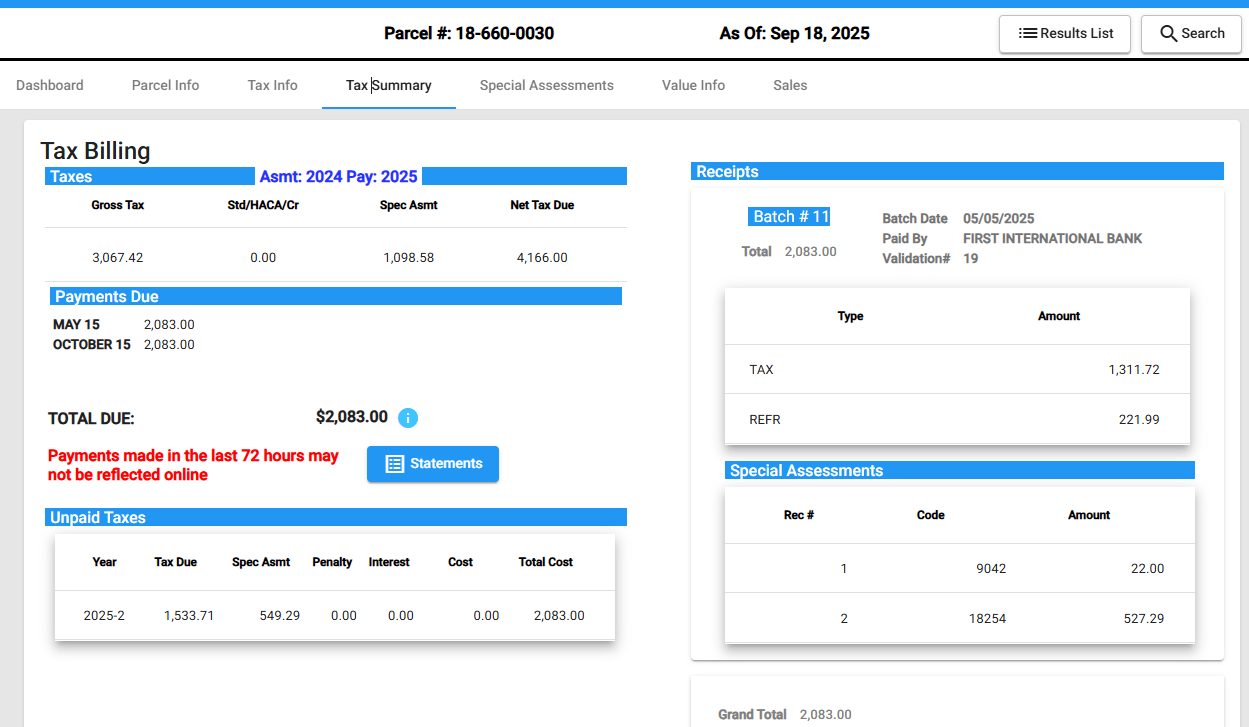Click the TAX row in receipts table
The width and height of the screenshot is (1249, 727).
tap(956, 370)
